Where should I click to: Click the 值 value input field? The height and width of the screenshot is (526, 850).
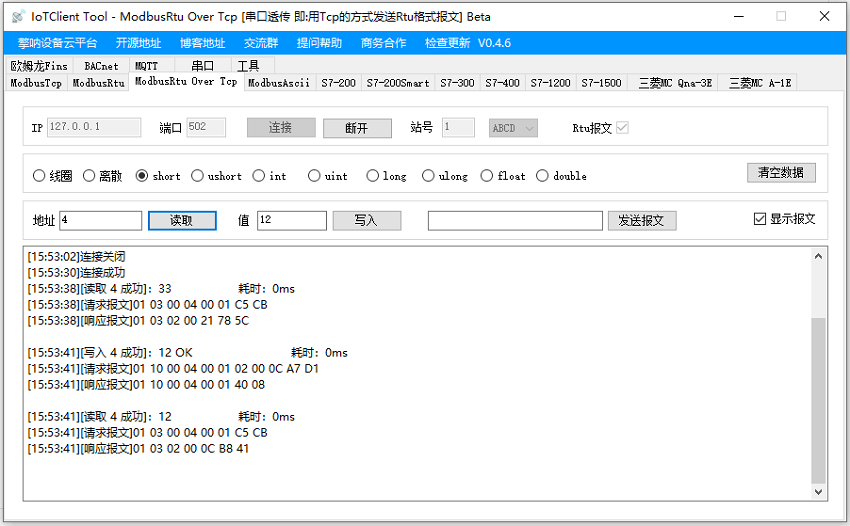pos(292,221)
